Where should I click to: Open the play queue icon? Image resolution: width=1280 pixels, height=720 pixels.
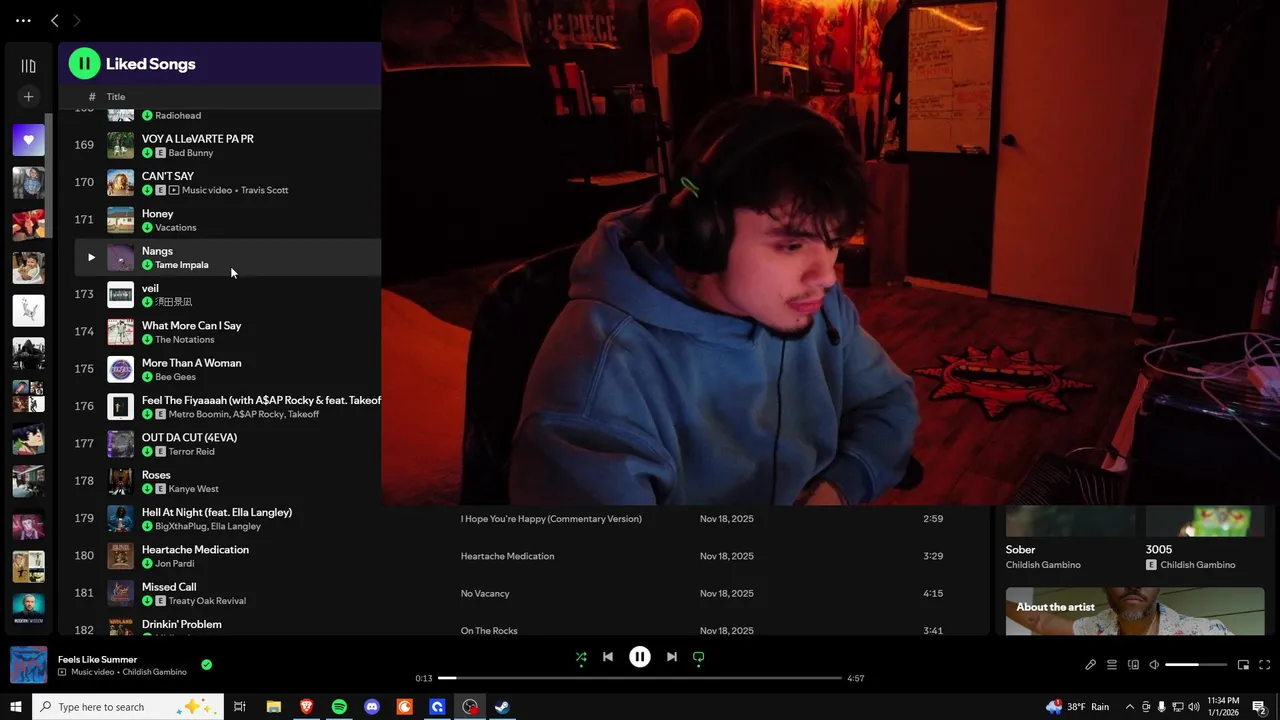pyautogui.click(x=1112, y=665)
